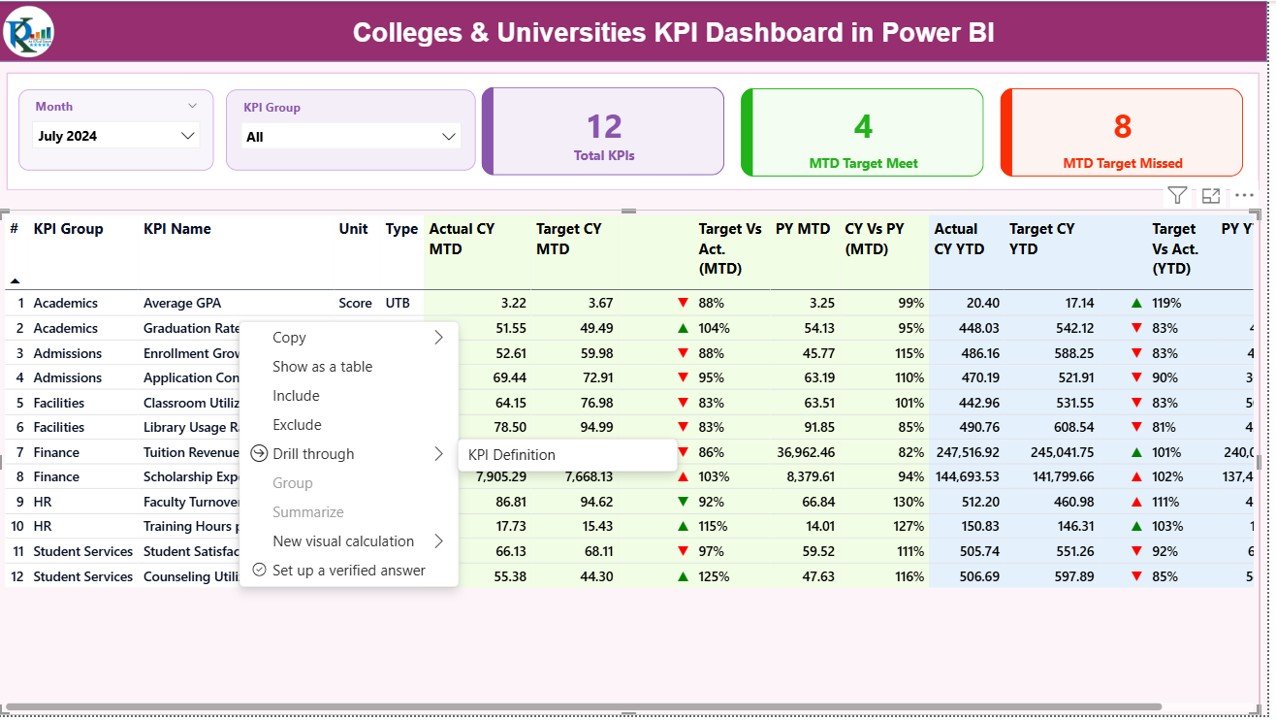
Task: Click the red down arrow in Average GPA row
Action: (x=683, y=303)
